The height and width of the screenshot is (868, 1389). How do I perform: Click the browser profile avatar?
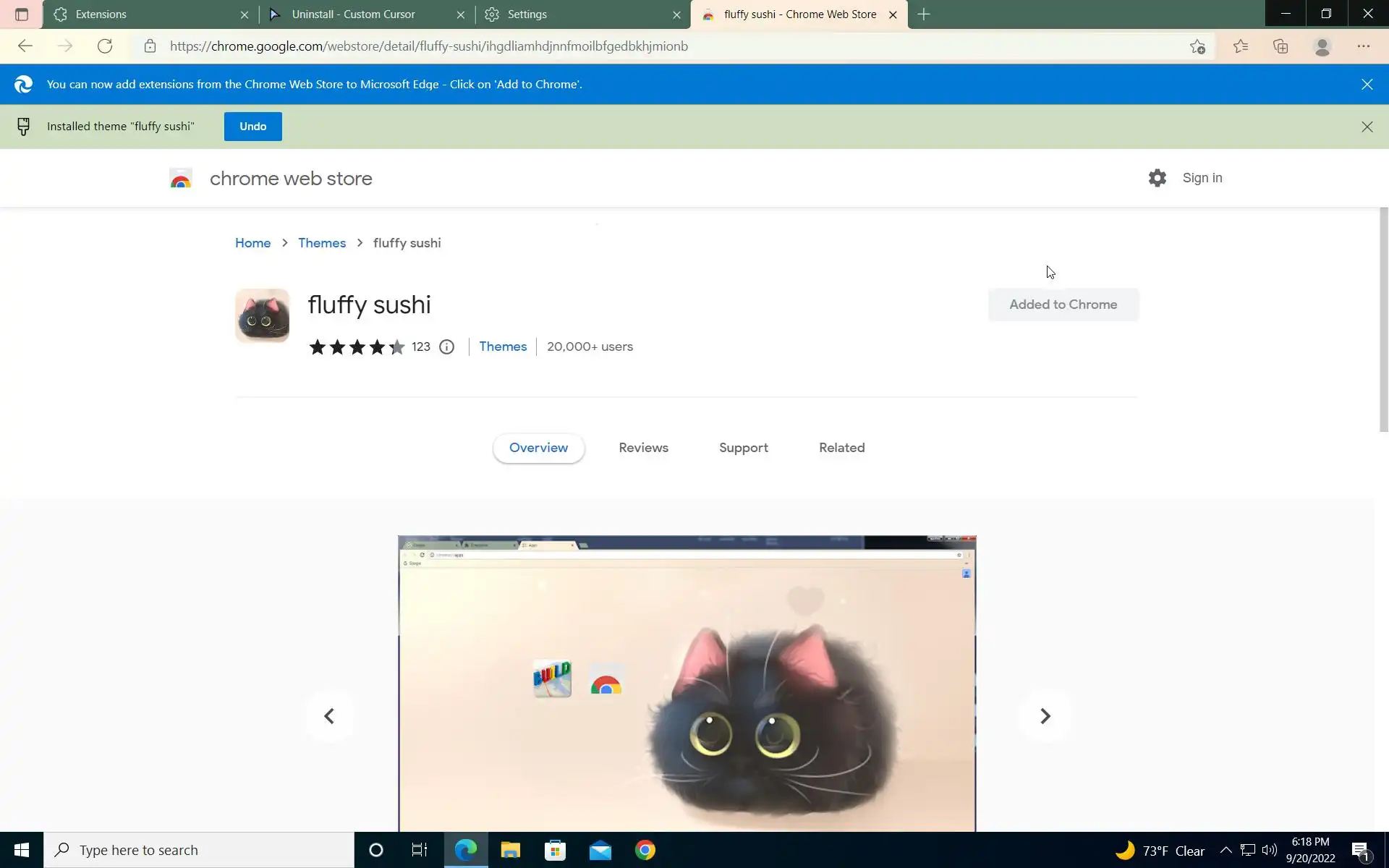click(x=1322, y=46)
